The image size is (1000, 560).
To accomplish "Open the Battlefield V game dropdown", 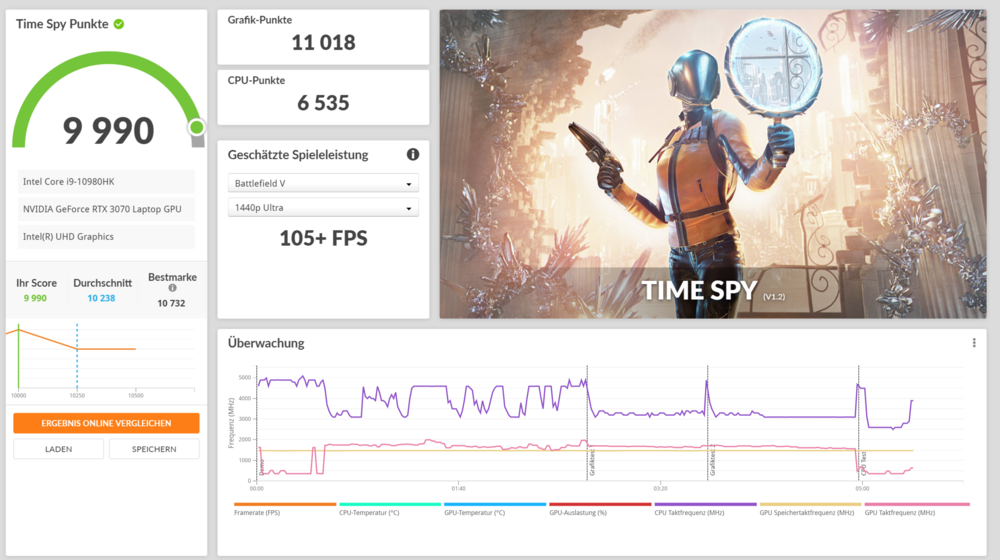I will [323, 184].
